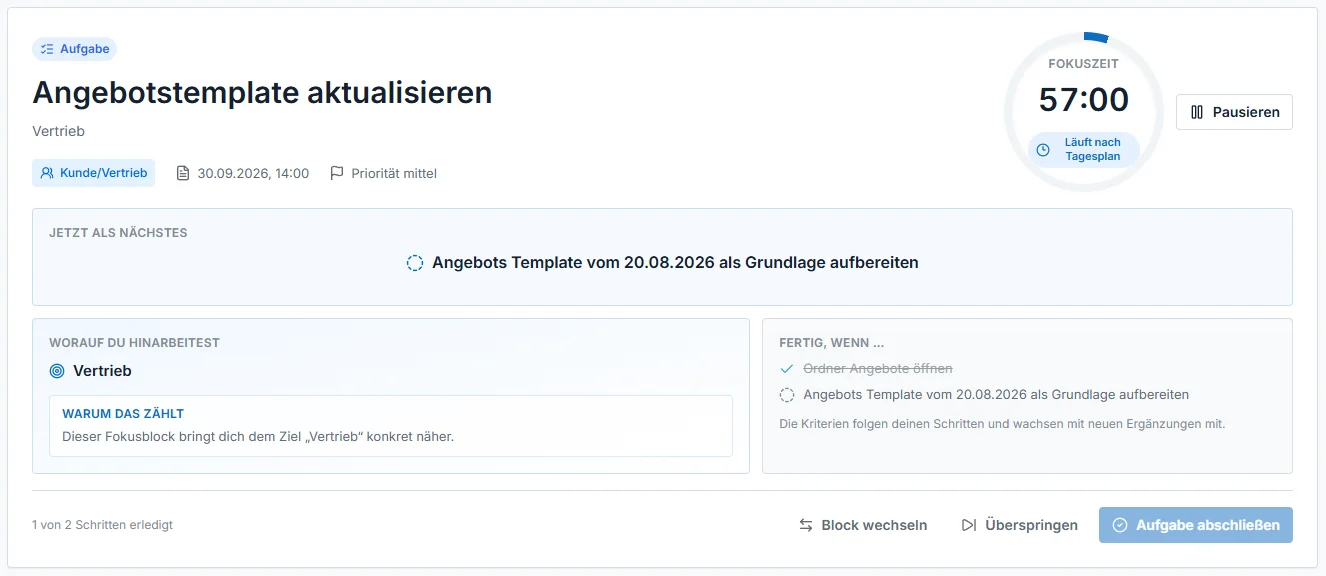Viewport: 1326px width, 576px height.
Task: Click the checklist icon in the Aufgabe badge
Action: (47, 49)
